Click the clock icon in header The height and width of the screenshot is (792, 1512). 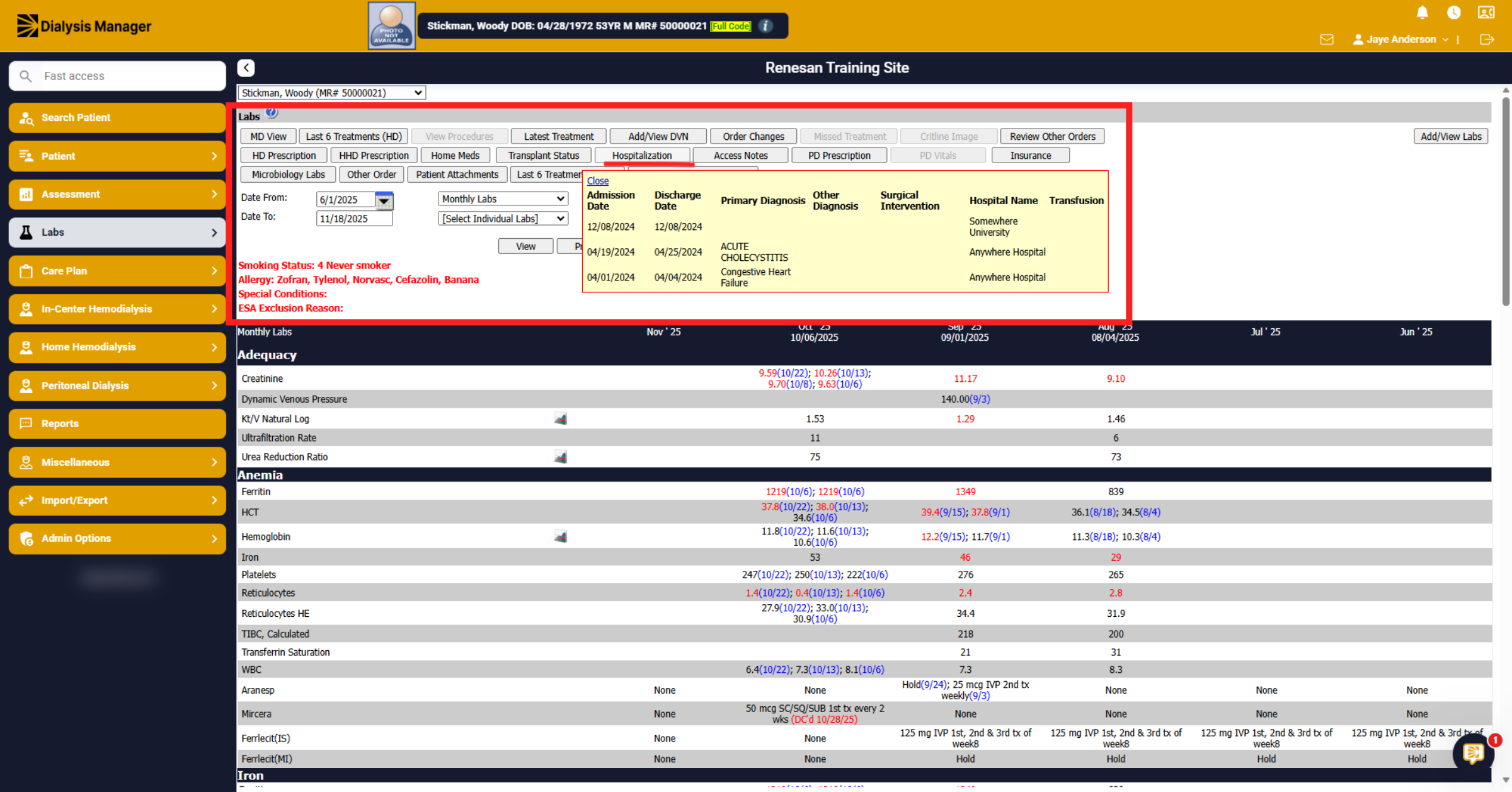coord(1454,13)
